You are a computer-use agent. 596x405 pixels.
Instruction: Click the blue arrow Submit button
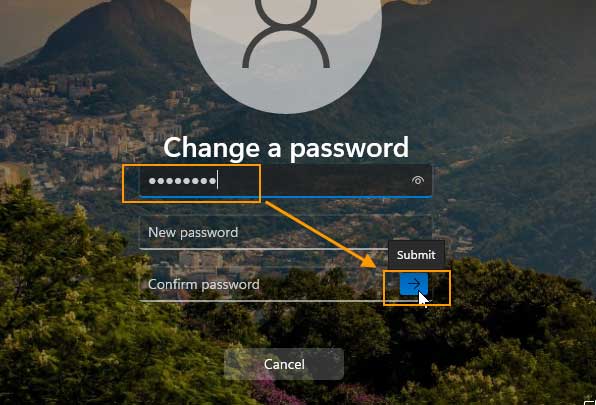click(414, 284)
